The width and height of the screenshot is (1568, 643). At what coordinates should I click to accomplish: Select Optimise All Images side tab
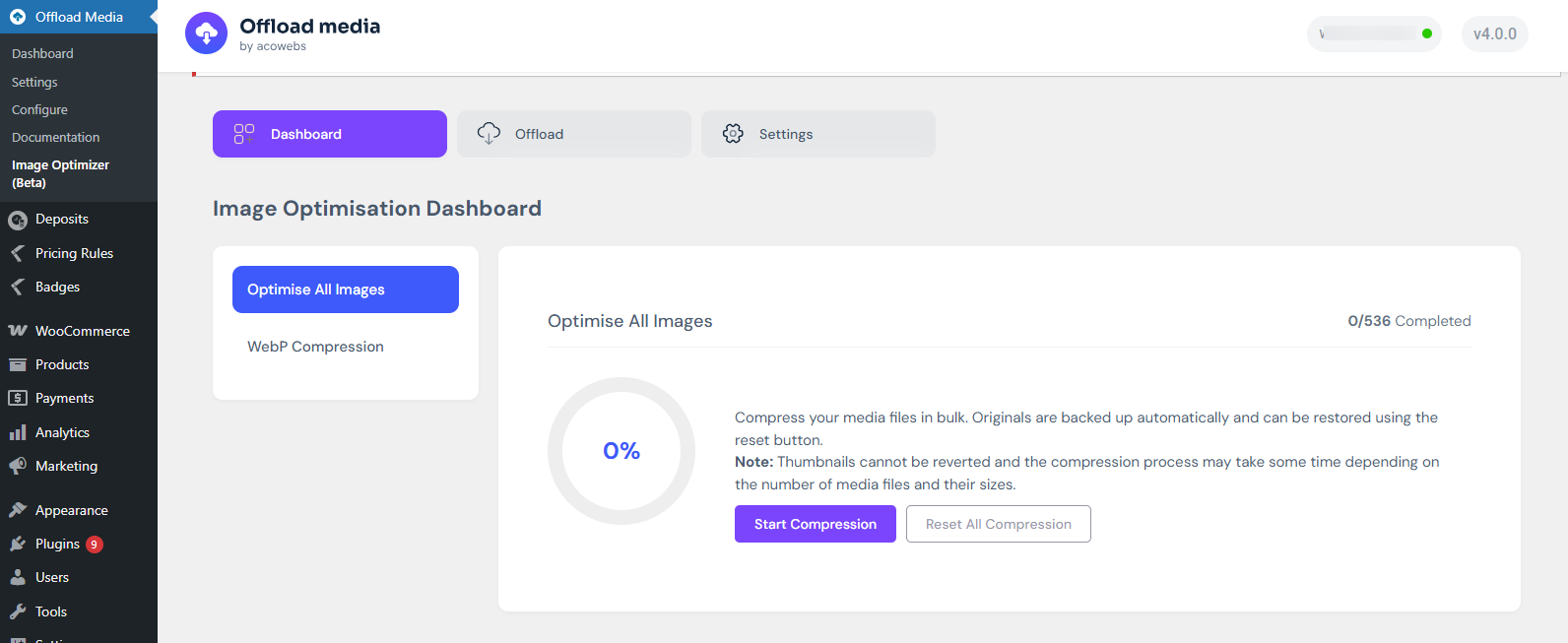tap(346, 289)
